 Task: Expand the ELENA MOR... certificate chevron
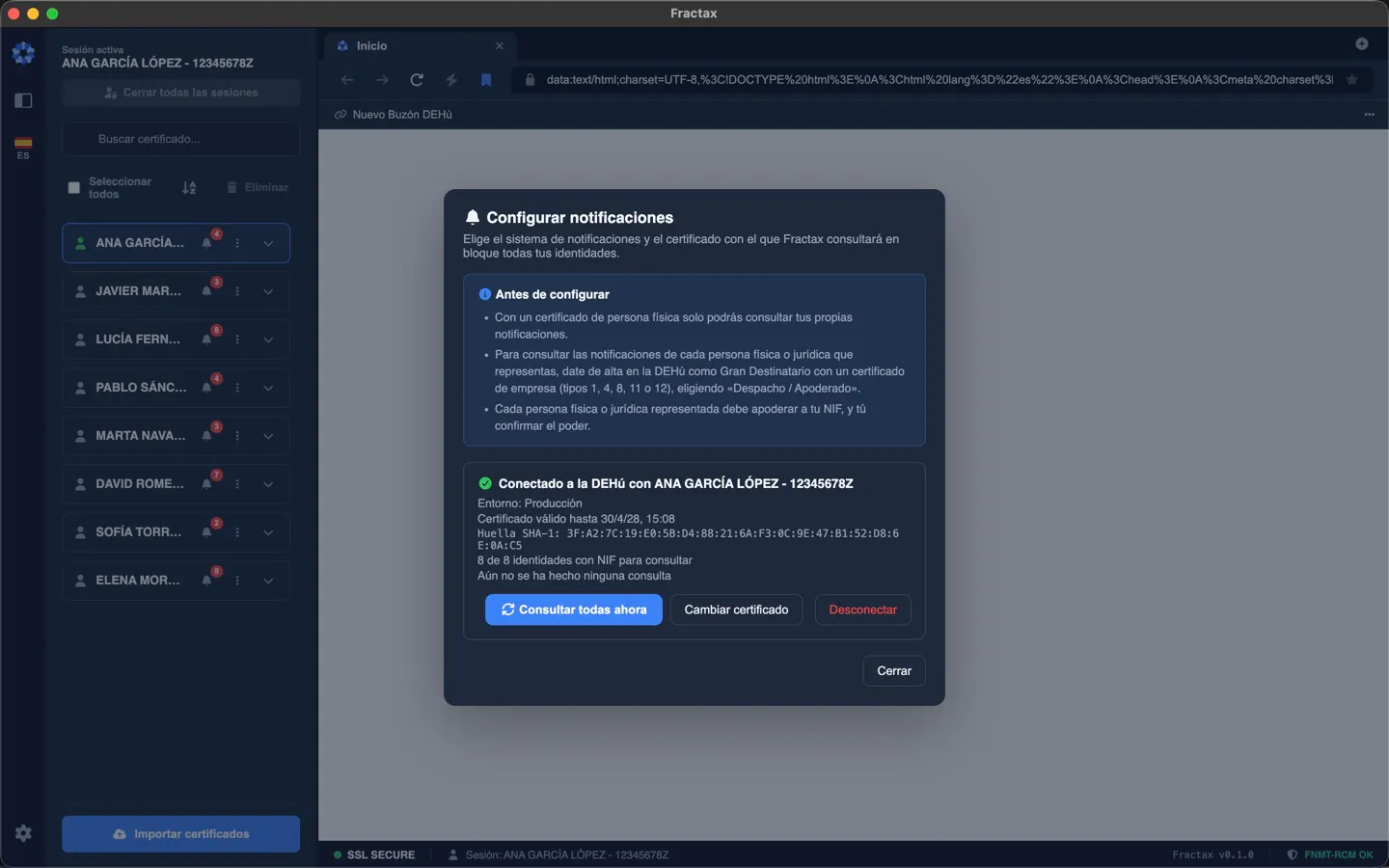click(x=268, y=581)
